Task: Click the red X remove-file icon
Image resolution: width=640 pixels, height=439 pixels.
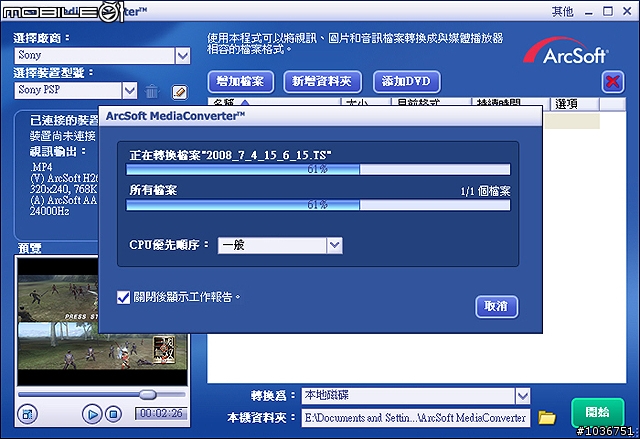Action: click(613, 82)
